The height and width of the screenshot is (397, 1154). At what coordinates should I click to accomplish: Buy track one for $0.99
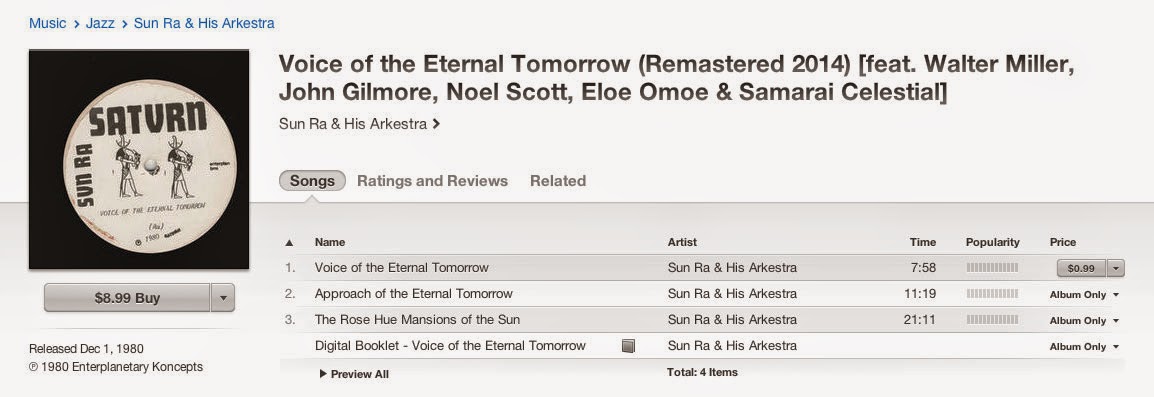point(1081,268)
